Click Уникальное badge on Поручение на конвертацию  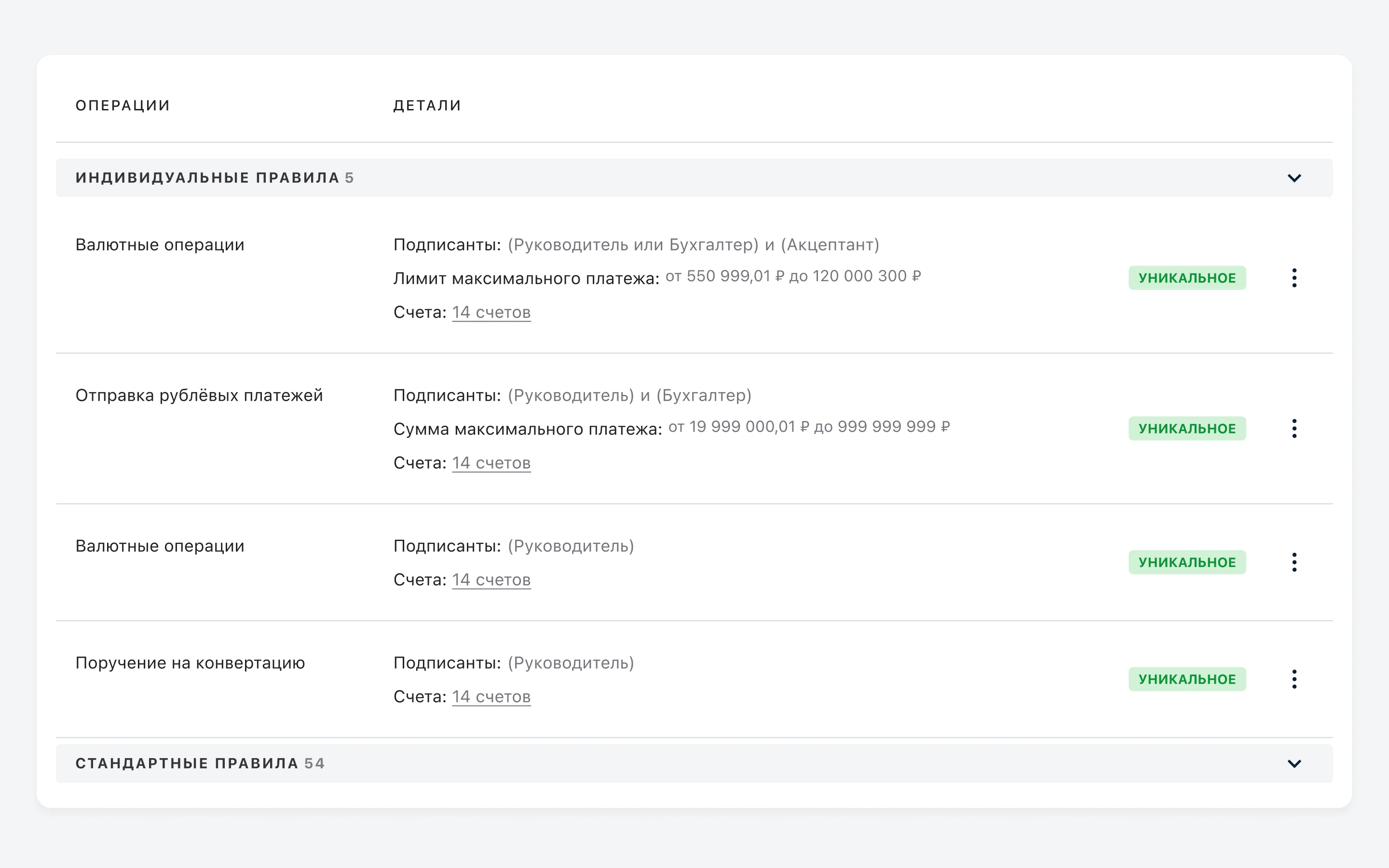tap(1186, 679)
